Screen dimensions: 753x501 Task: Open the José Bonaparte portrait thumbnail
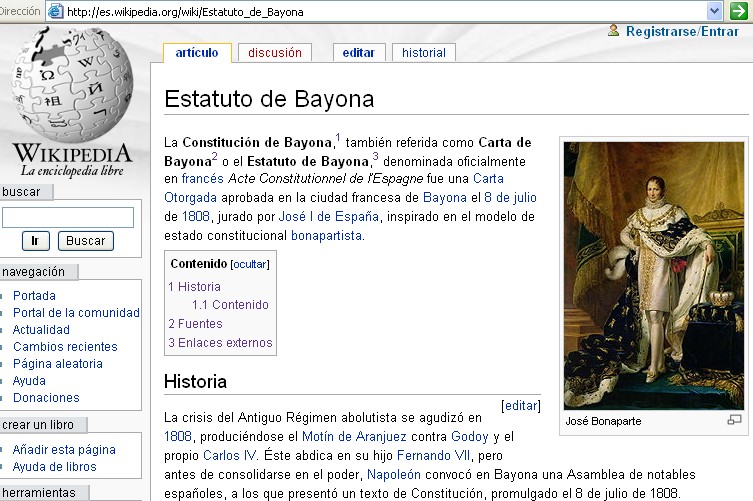(654, 275)
